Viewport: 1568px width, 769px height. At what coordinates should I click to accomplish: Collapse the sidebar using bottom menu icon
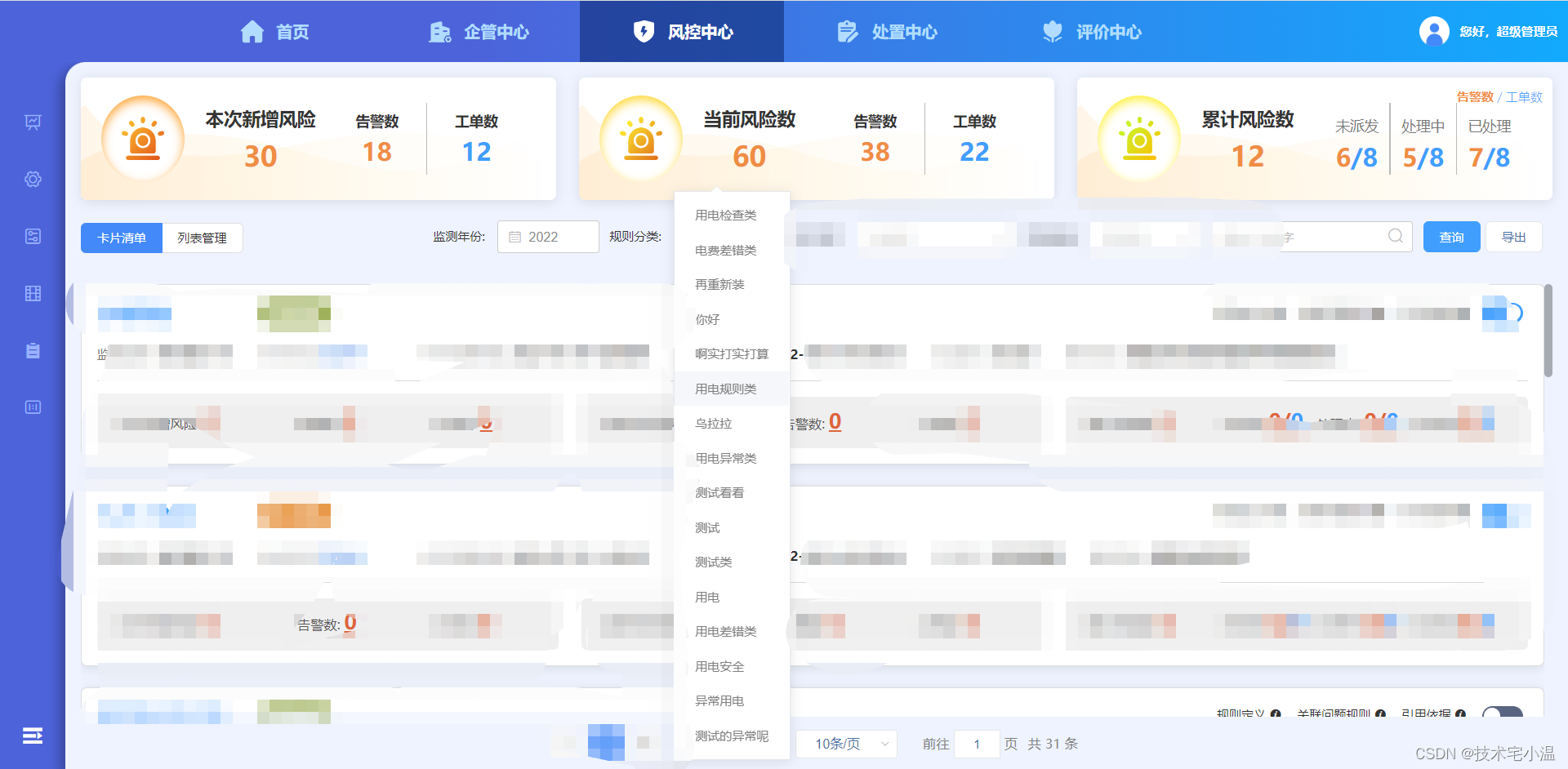(33, 736)
